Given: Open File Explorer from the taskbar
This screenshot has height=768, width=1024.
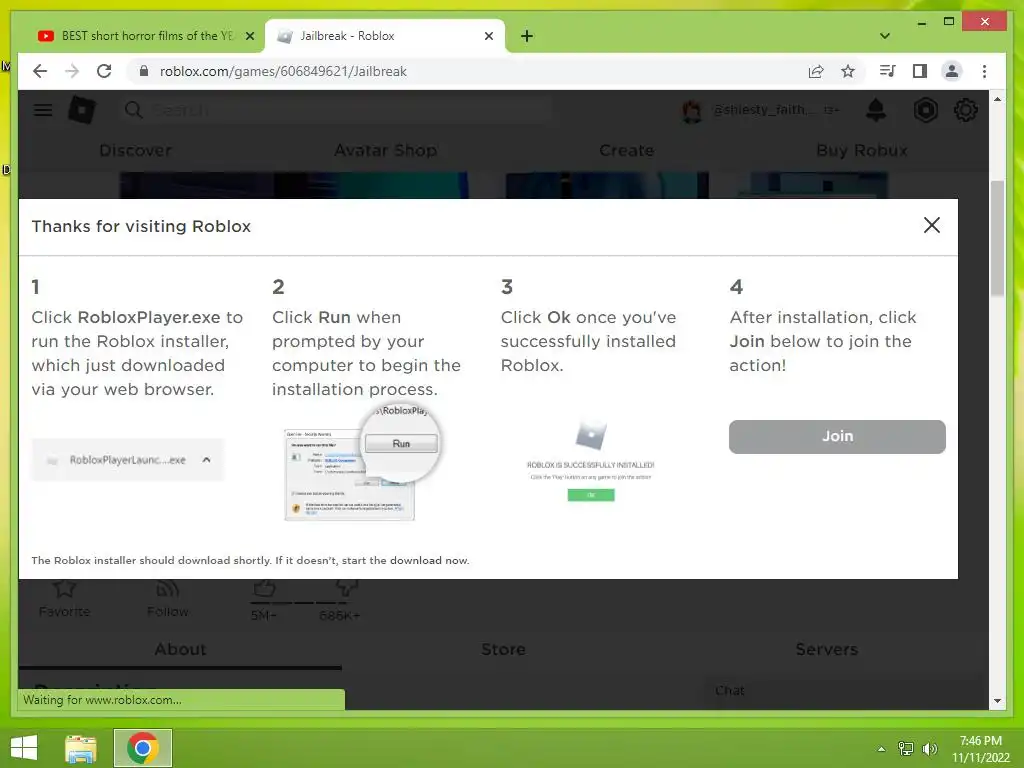Looking at the screenshot, I should (81, 748).
